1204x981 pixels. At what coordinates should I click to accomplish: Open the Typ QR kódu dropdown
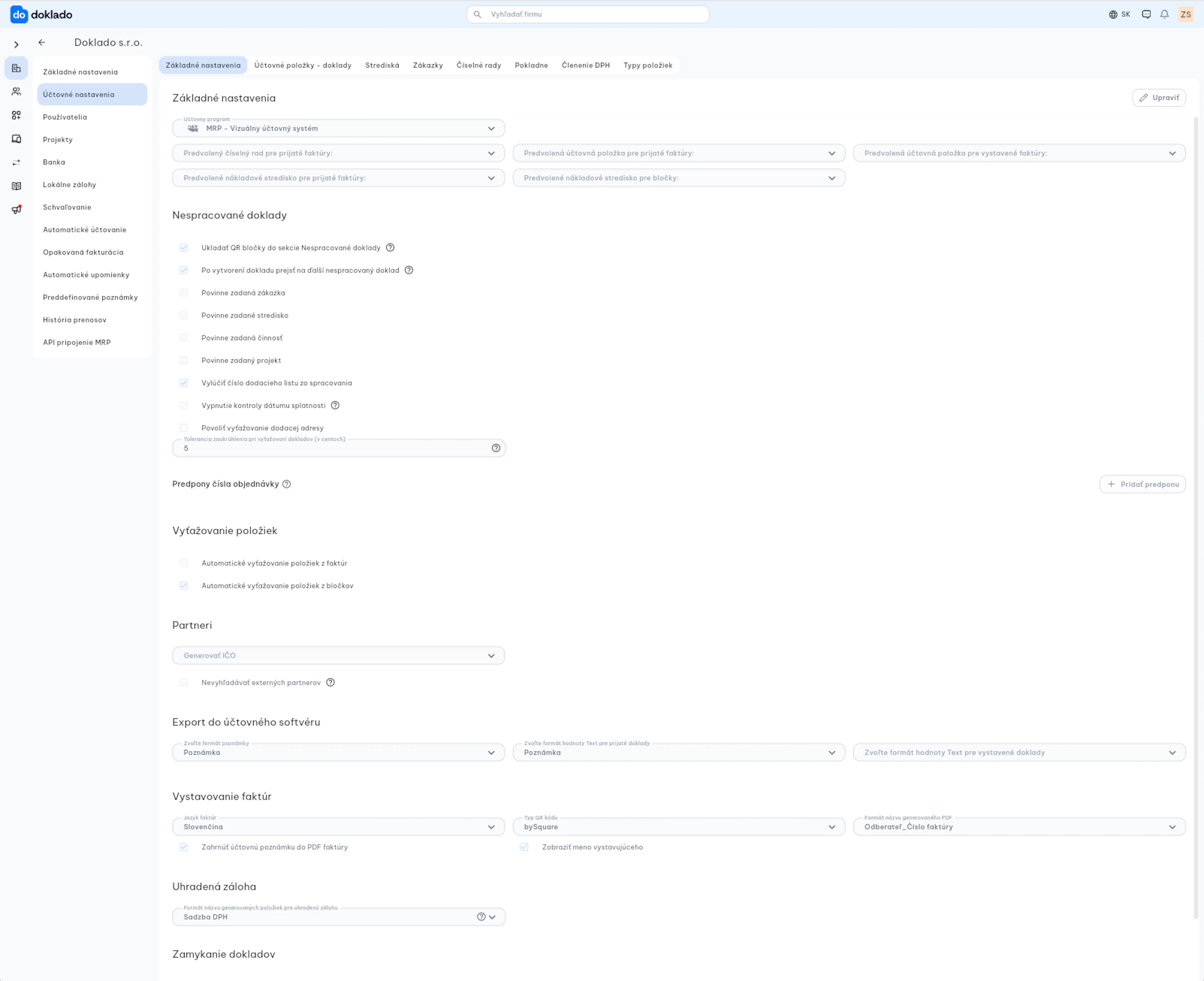coord(679,827)
